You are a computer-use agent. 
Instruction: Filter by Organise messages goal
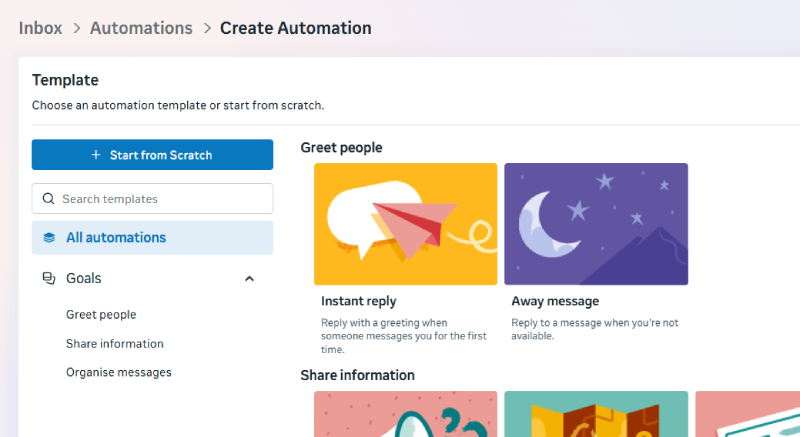[x=118, y=372]
